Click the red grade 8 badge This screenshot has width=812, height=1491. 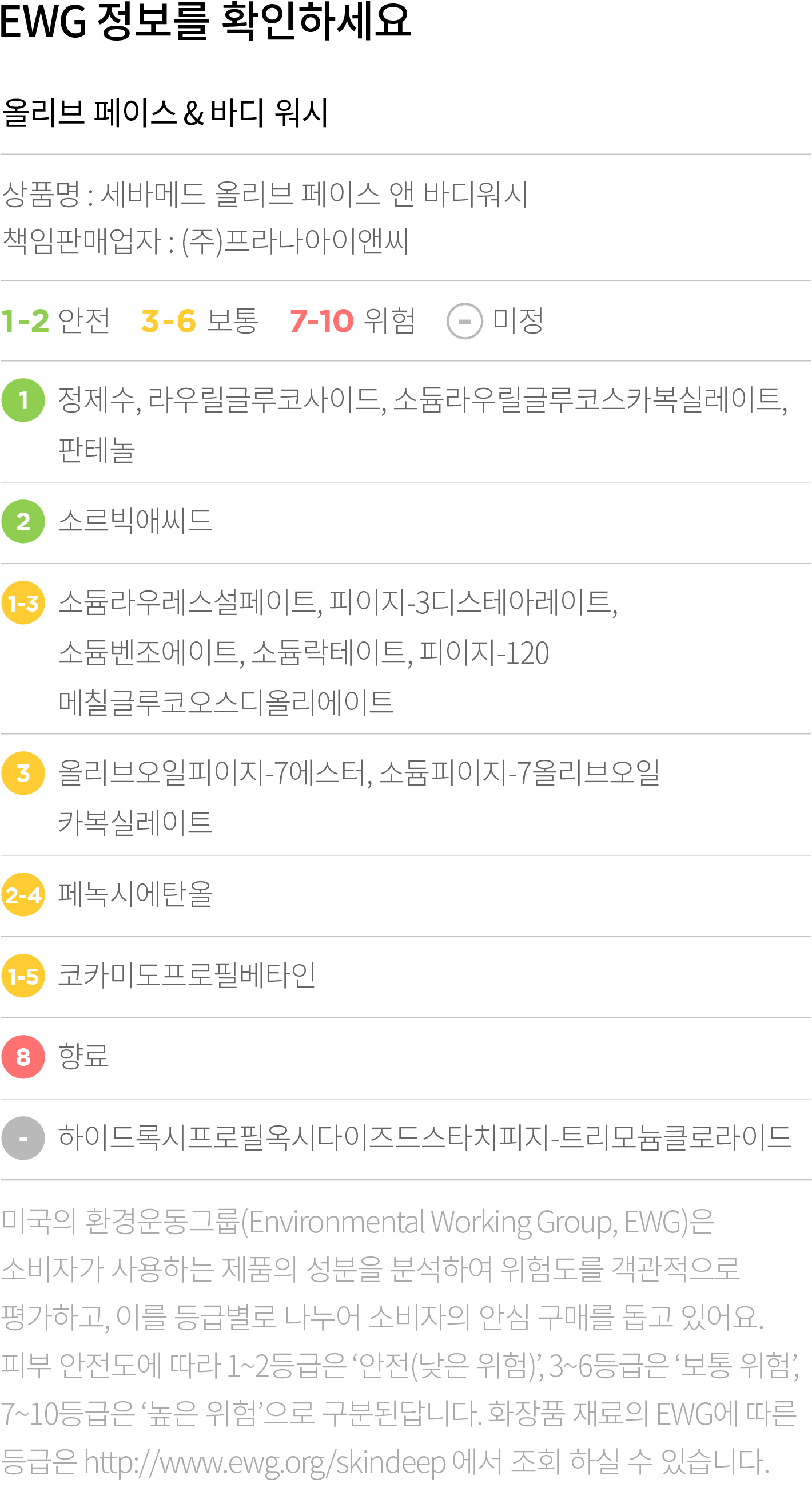pyautogui.click(x=23, y=1057)
